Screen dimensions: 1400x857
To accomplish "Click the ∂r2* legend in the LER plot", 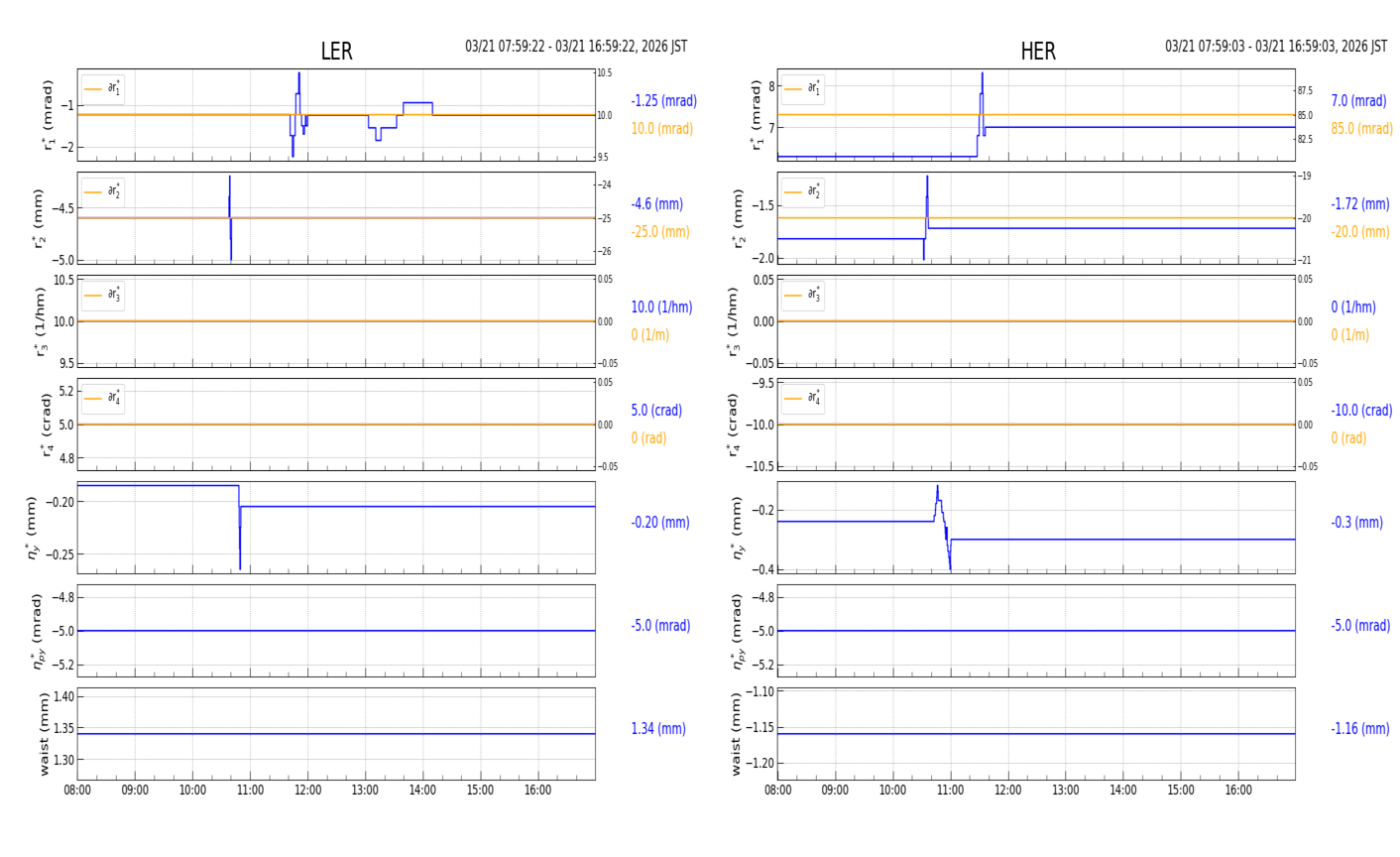I will (x=103, y=192).
